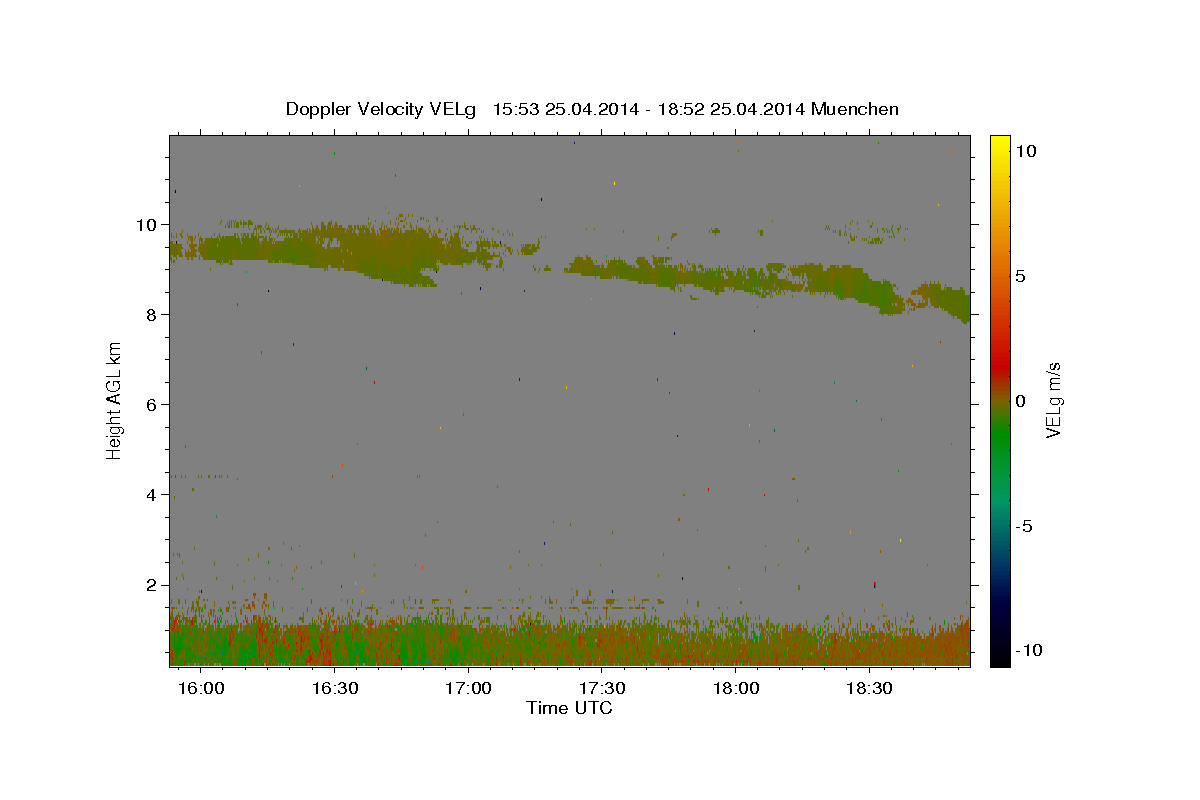Click the colorbar value 10 label
Image resolution: width=1200 pixels, height=800 pixels.
click(x=1025, y=150)
